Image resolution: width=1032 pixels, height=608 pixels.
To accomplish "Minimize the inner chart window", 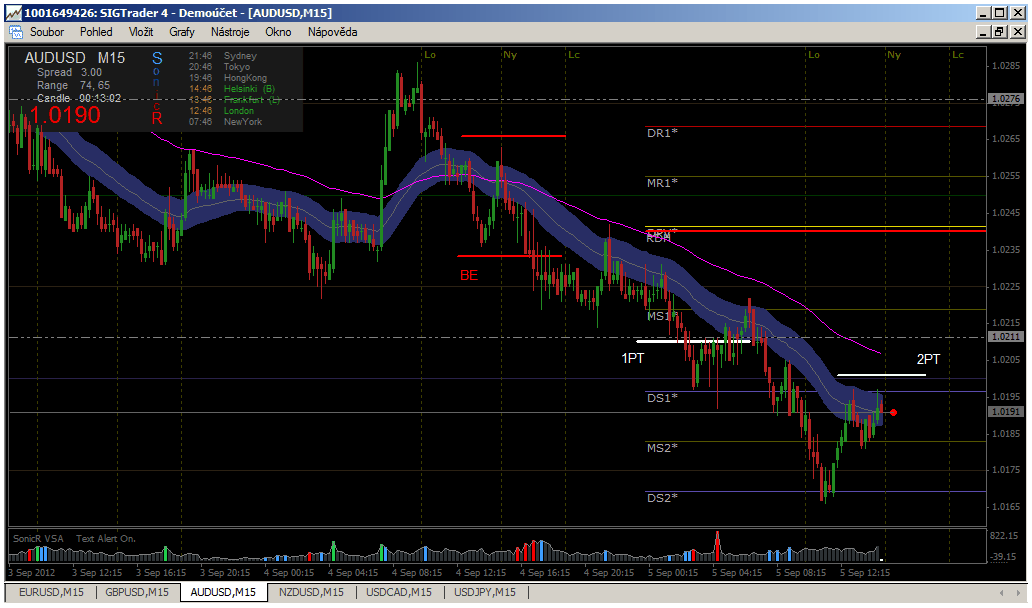I will tap(983, 32).
